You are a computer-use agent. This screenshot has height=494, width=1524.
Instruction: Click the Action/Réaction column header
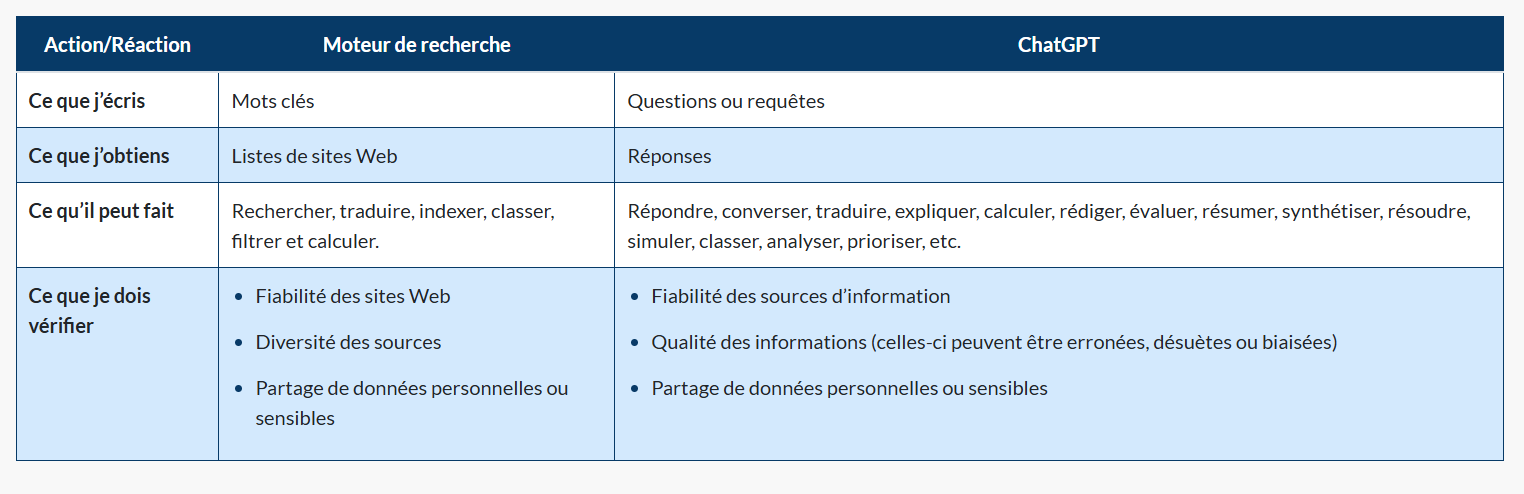click(117, 45)
